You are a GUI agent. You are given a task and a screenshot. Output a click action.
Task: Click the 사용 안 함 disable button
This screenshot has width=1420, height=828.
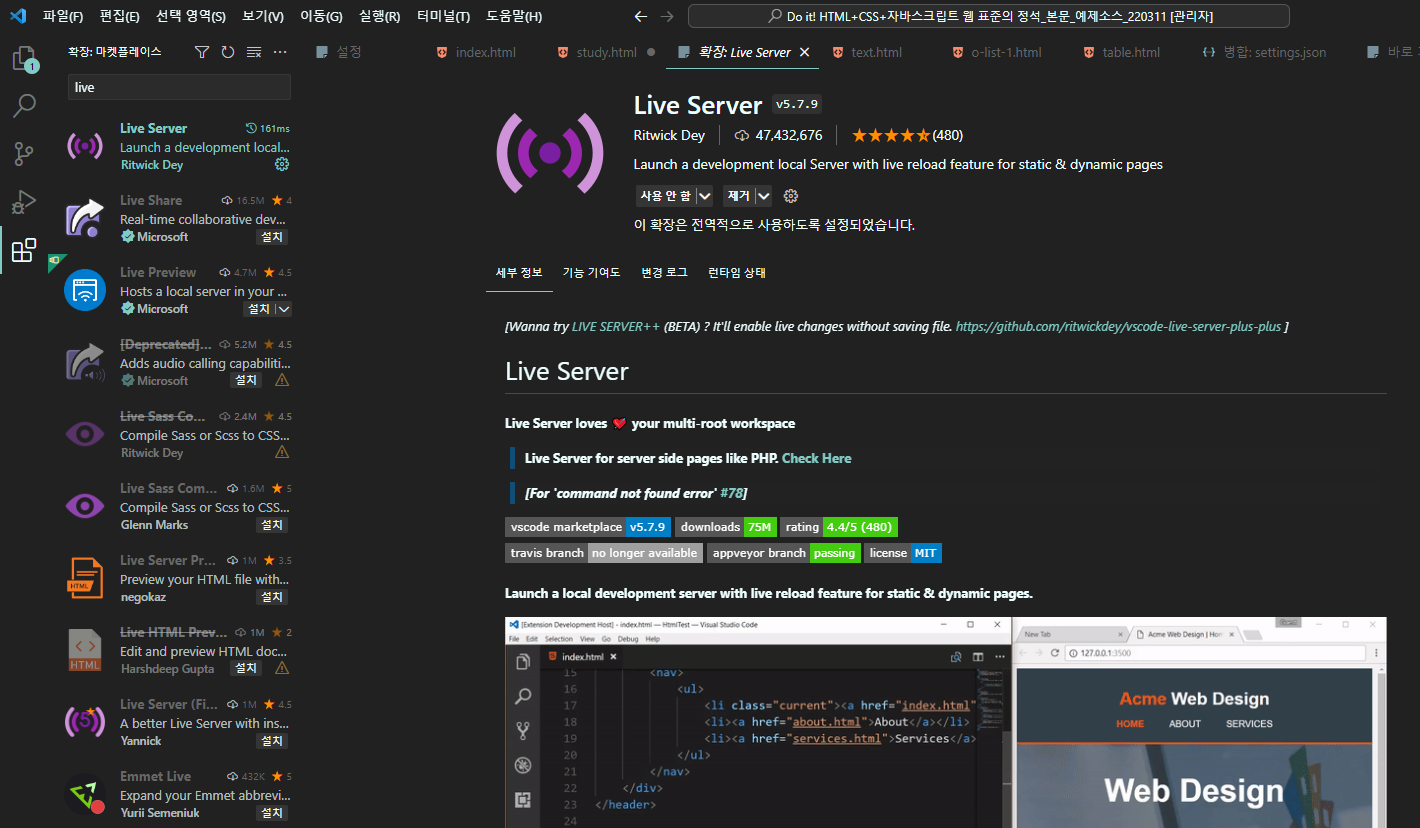[666, 196]
